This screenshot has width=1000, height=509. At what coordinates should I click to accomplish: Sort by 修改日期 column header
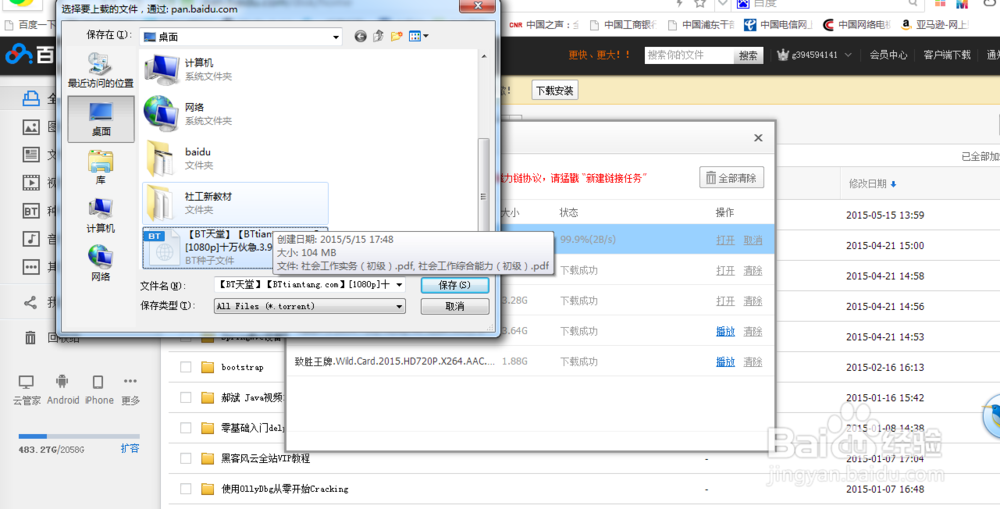click(x=872, y=184)
